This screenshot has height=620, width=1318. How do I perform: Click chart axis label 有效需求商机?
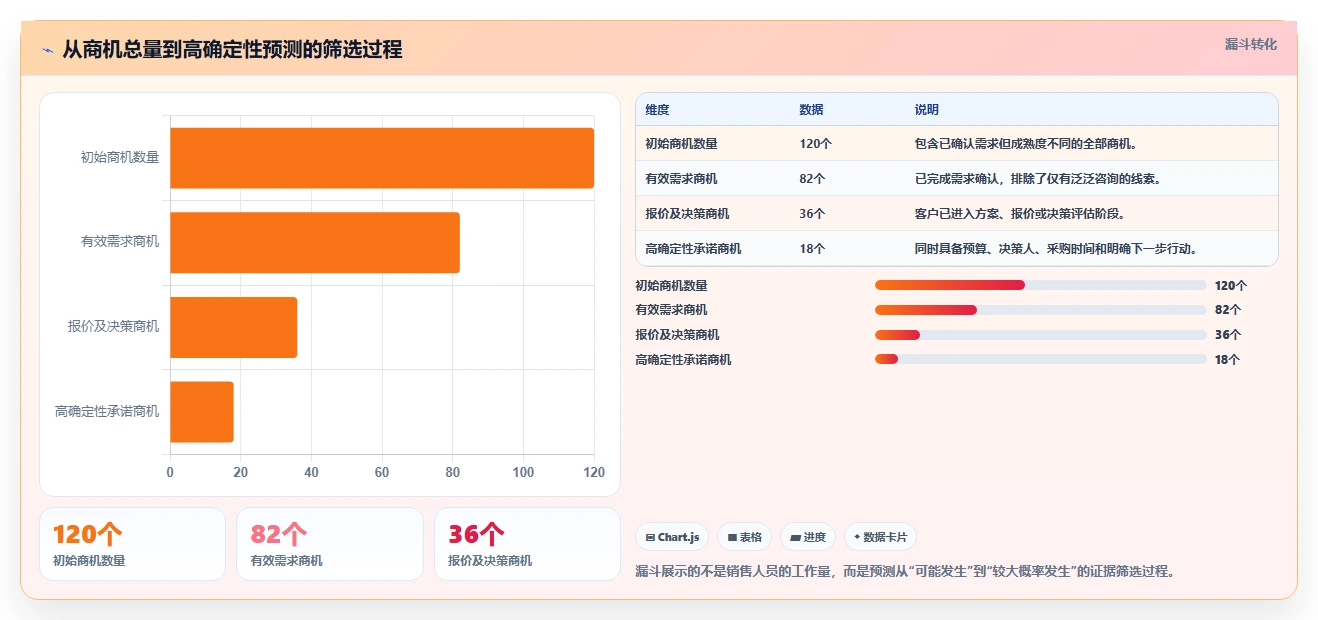coord(120,242)
